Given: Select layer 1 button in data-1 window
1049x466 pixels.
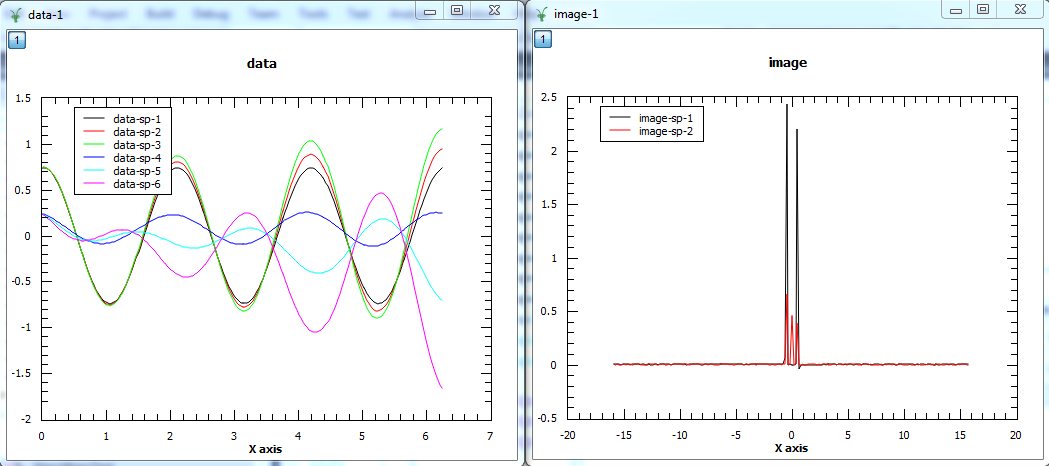Looking at the screenshot, I should point(17,40).
